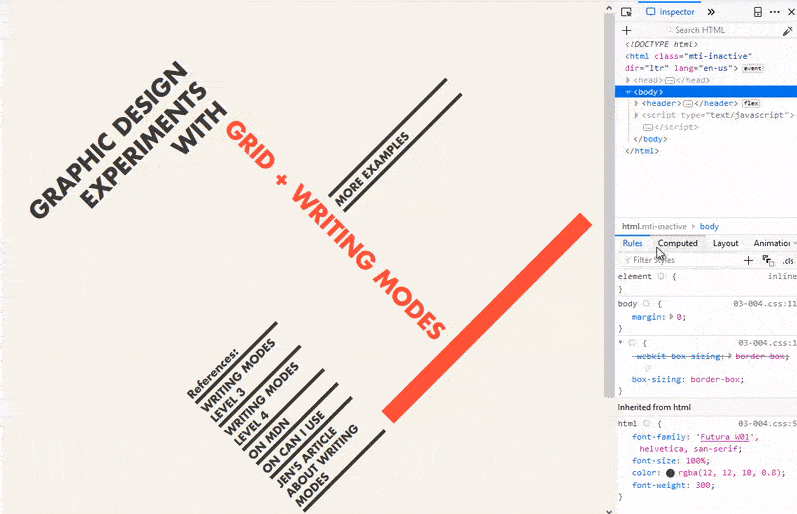Open Jen's article about writing modes
Image resolution: width=797 pixels, height=514 pixels.
coord(317,465)
